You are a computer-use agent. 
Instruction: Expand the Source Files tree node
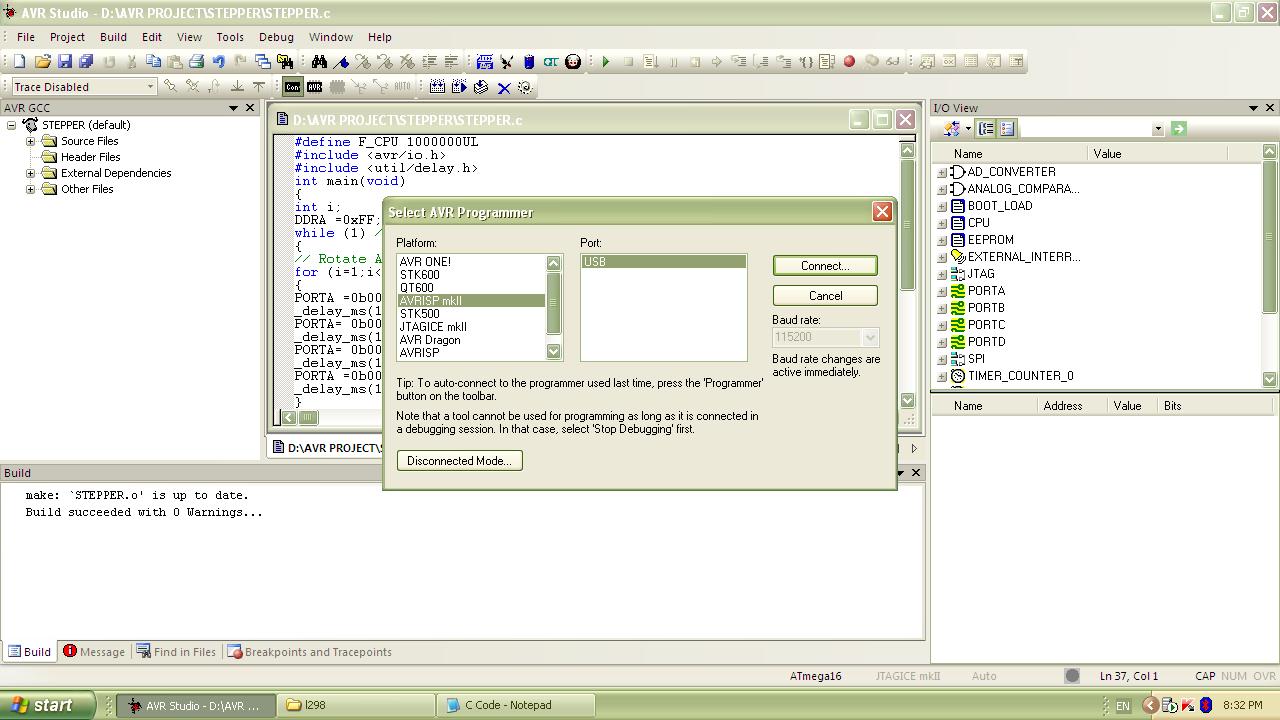tap(30, 141)
